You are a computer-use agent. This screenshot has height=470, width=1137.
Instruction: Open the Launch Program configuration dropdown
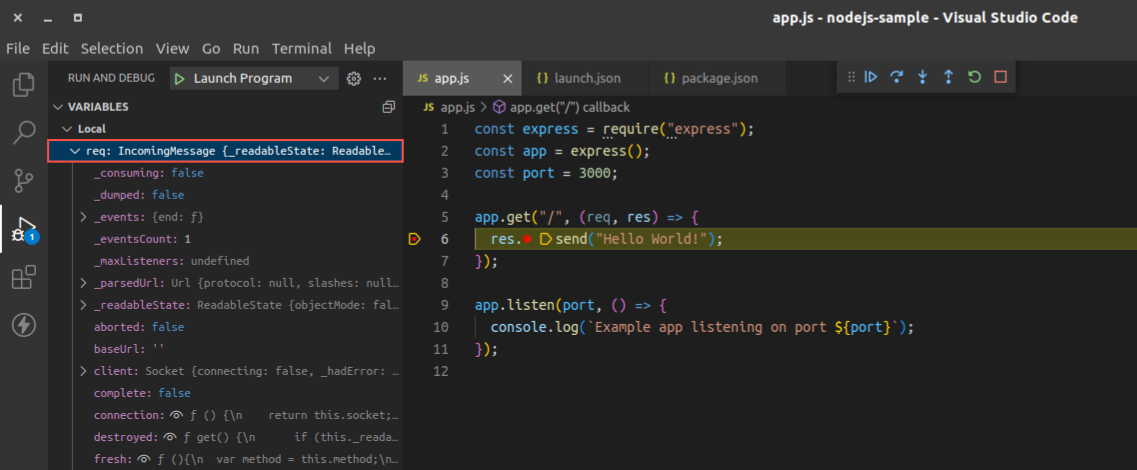point(255,78)
